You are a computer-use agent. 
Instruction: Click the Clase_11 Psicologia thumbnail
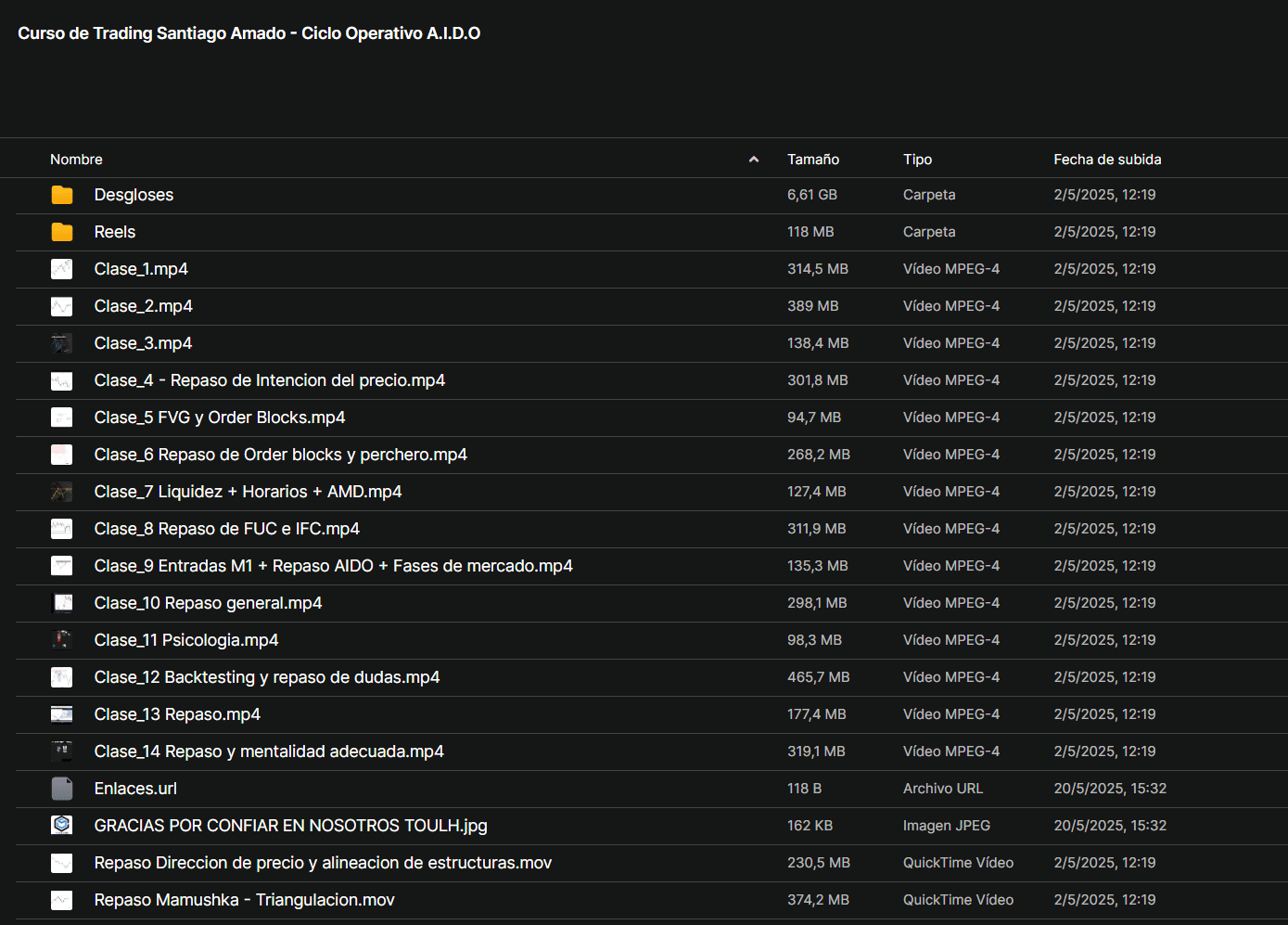point(62,640)
